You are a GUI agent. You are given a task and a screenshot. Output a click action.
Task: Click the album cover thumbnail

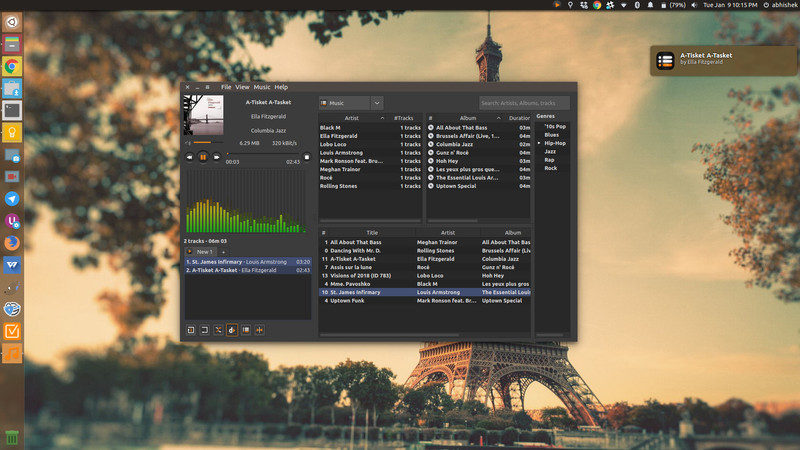pyautogui.click(x=204, y=115)
